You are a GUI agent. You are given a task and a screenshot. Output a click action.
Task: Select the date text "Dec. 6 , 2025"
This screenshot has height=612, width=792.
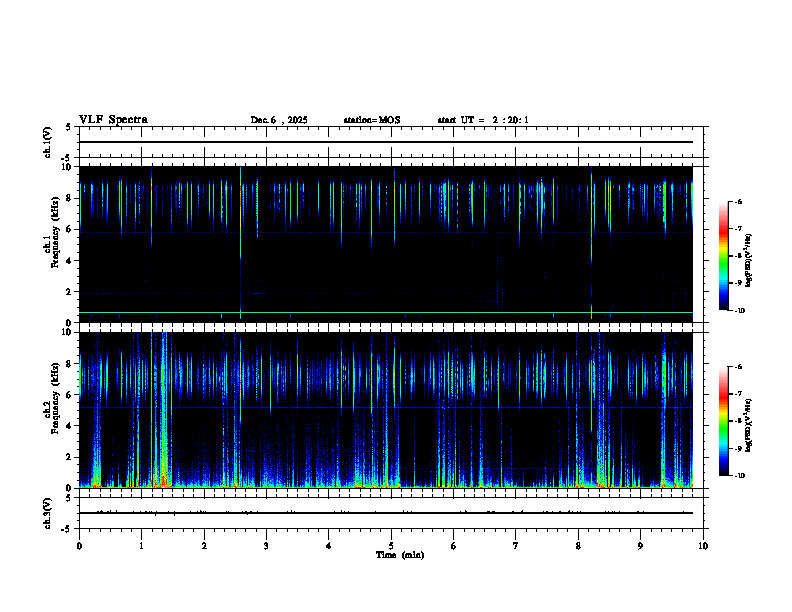click(x=279, y=120)
